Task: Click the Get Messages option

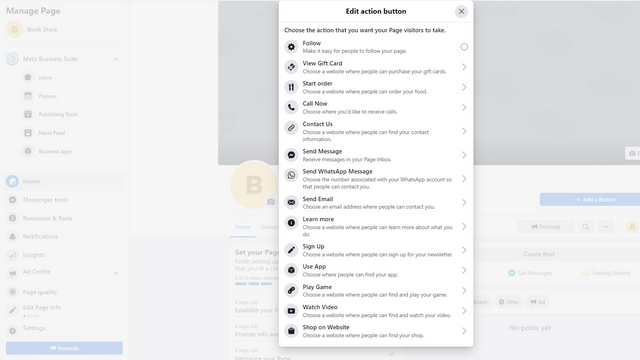Action: [x=530, y=273]
